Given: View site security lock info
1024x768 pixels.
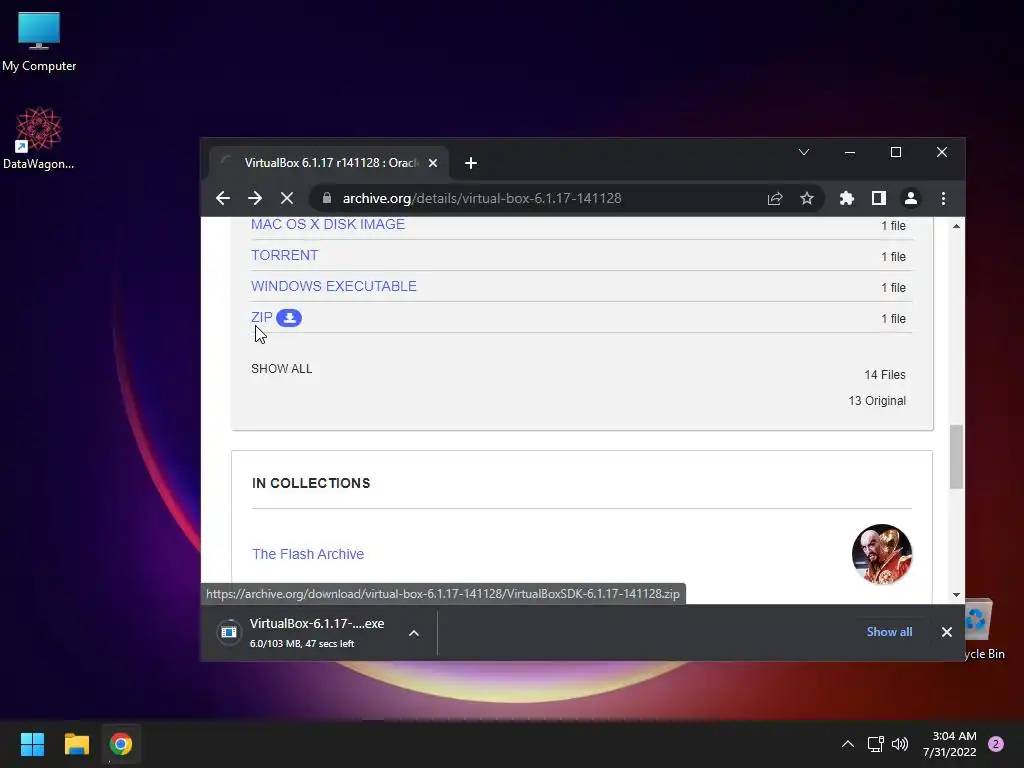Looking at the screenshot, I should tap(327, 198).
